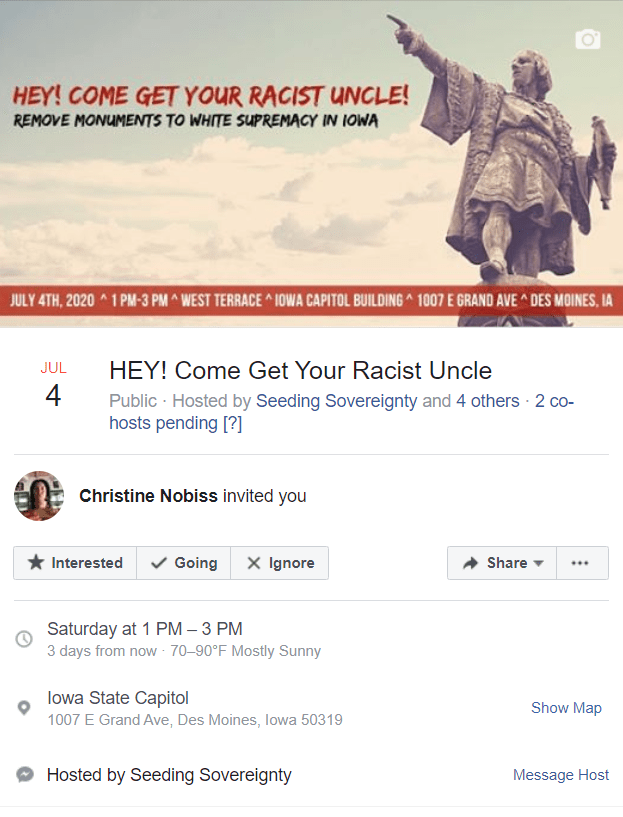The height and width of the screenshot is (817, 623).
Task: Mark yourself as Going to the event
Action: tap(183, 563)
